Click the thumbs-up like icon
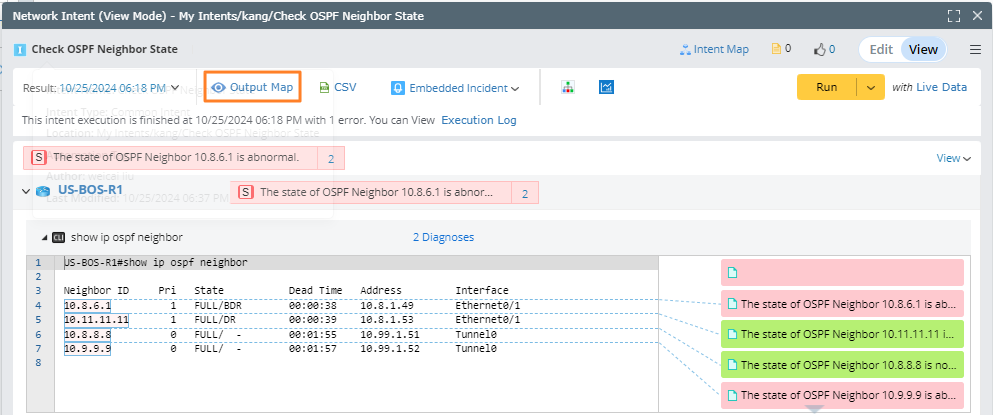This screenshot has height=415, width=993. pyautogui.click(x=820, y=49)
